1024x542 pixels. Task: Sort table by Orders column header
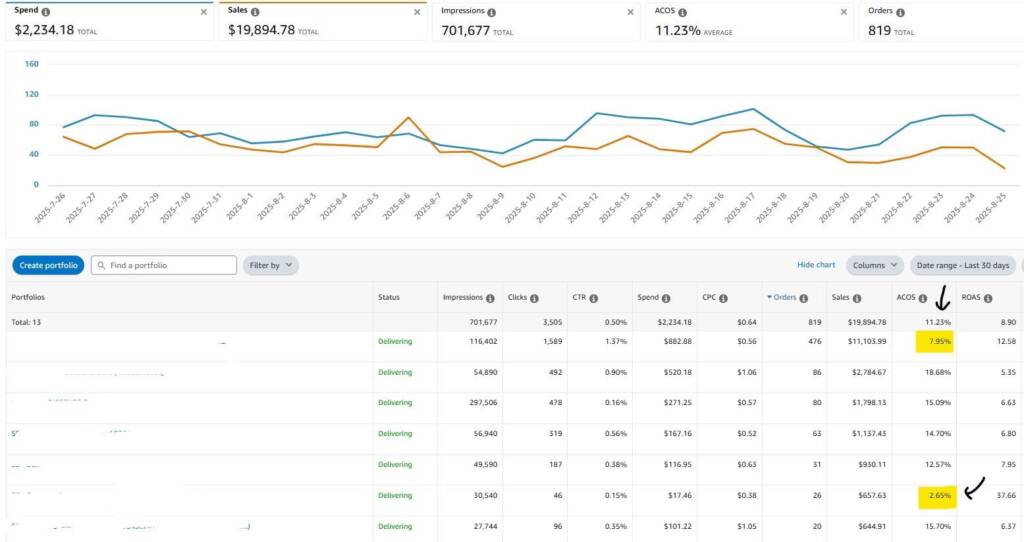785,298
